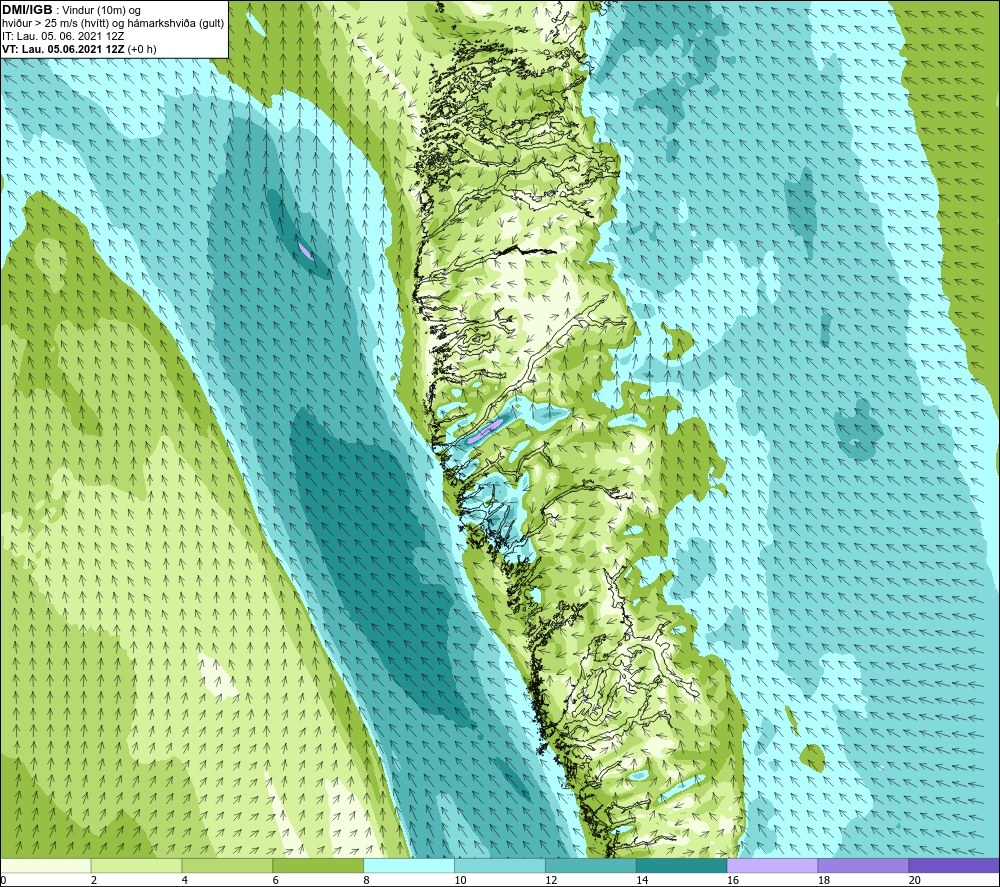Screen dimensions: 1000x887
Task: Choose the dark teal 14–16 m/s legend swatch
Action: tap(682, 865)
